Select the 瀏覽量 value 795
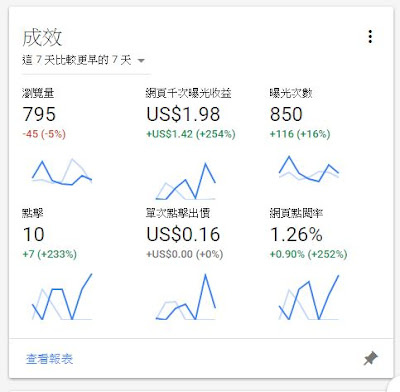 pyautogui.click(x=39, y=114)
